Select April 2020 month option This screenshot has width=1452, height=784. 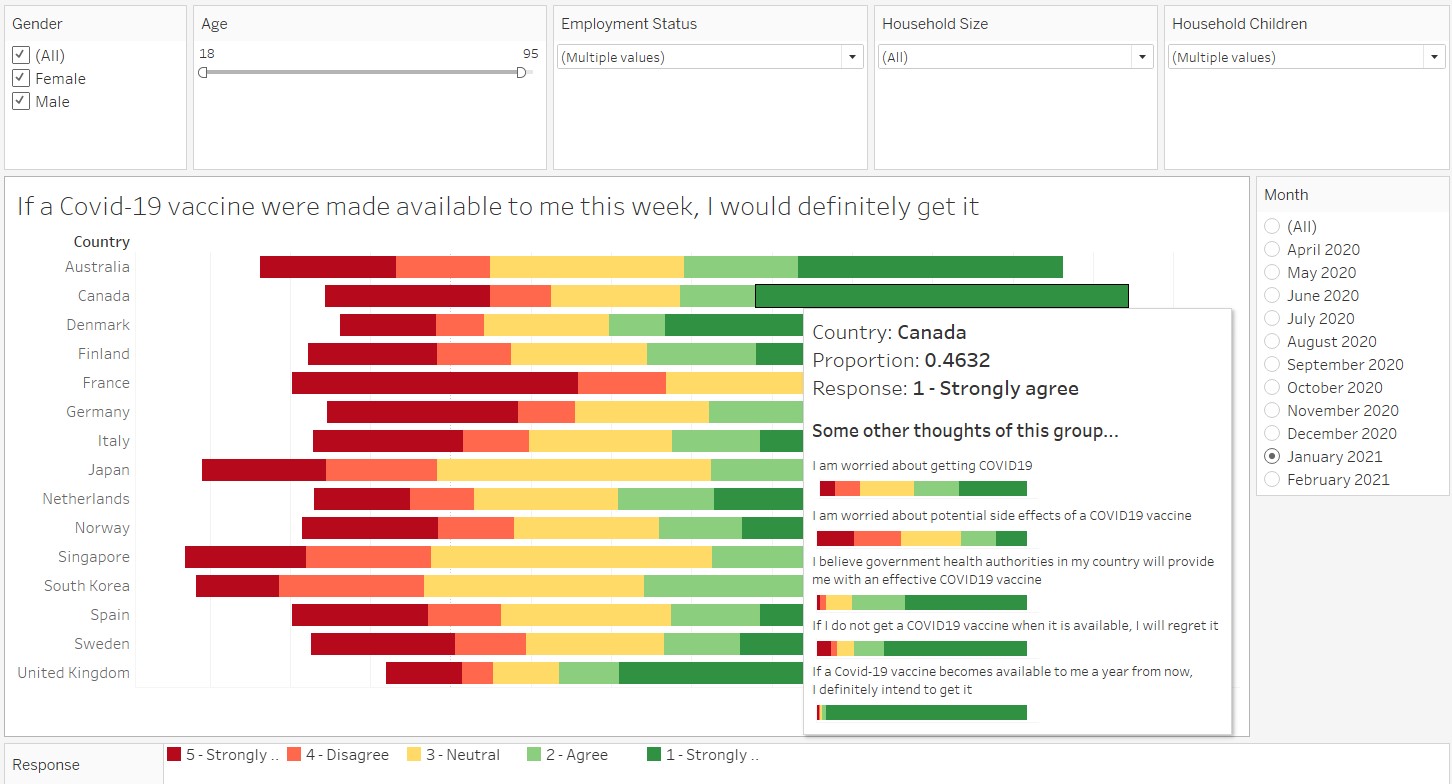1273,249
